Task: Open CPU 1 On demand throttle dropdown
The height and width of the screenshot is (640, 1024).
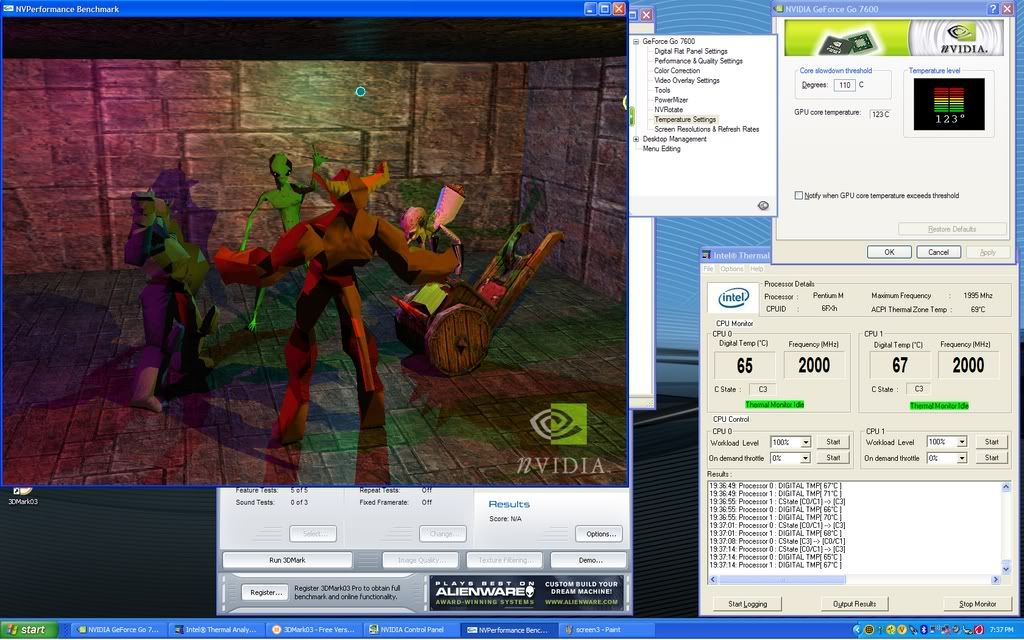Action: click(963, 458)
